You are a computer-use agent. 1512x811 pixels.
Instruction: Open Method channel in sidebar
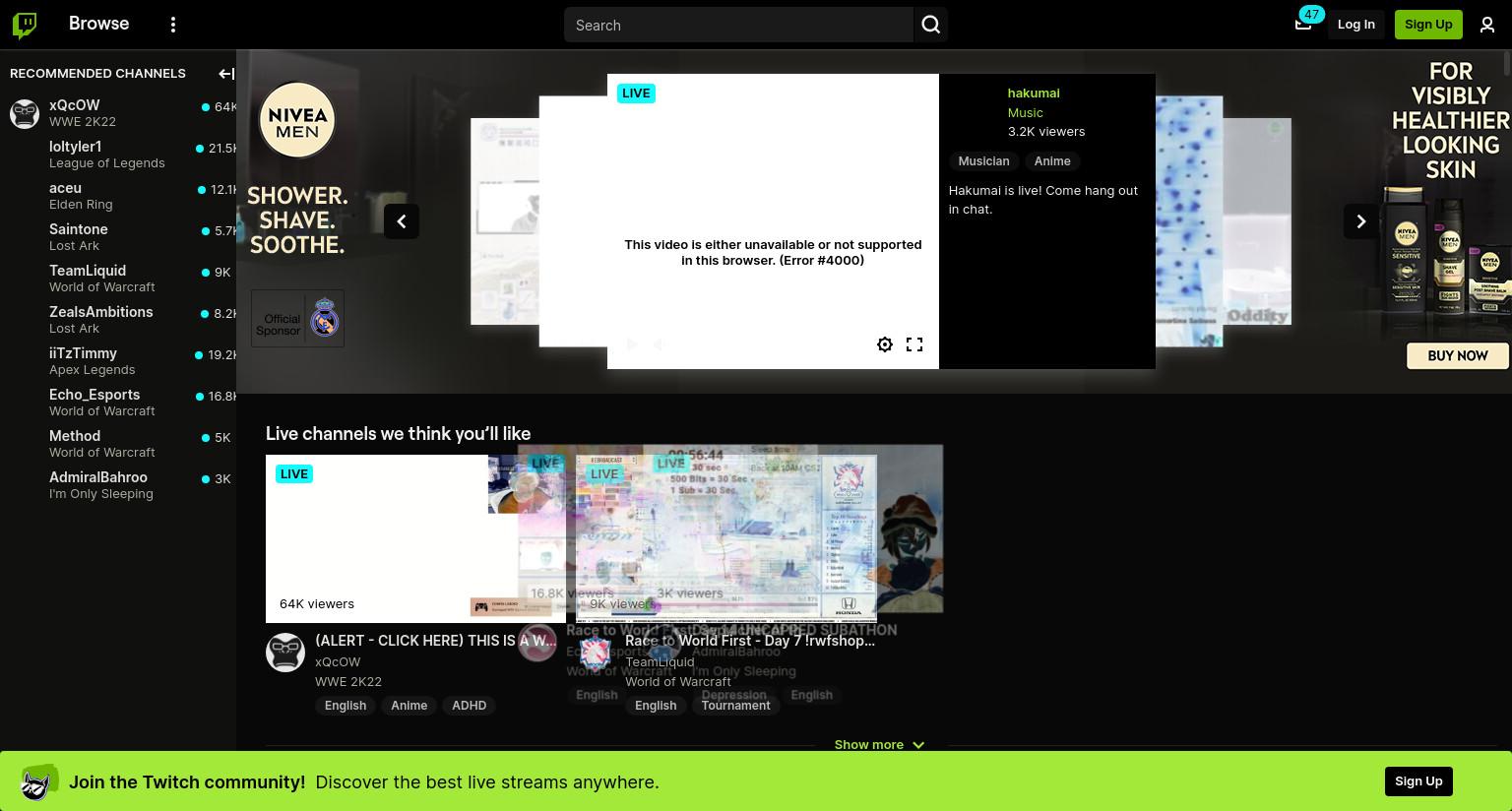click(x=118, y=444)
